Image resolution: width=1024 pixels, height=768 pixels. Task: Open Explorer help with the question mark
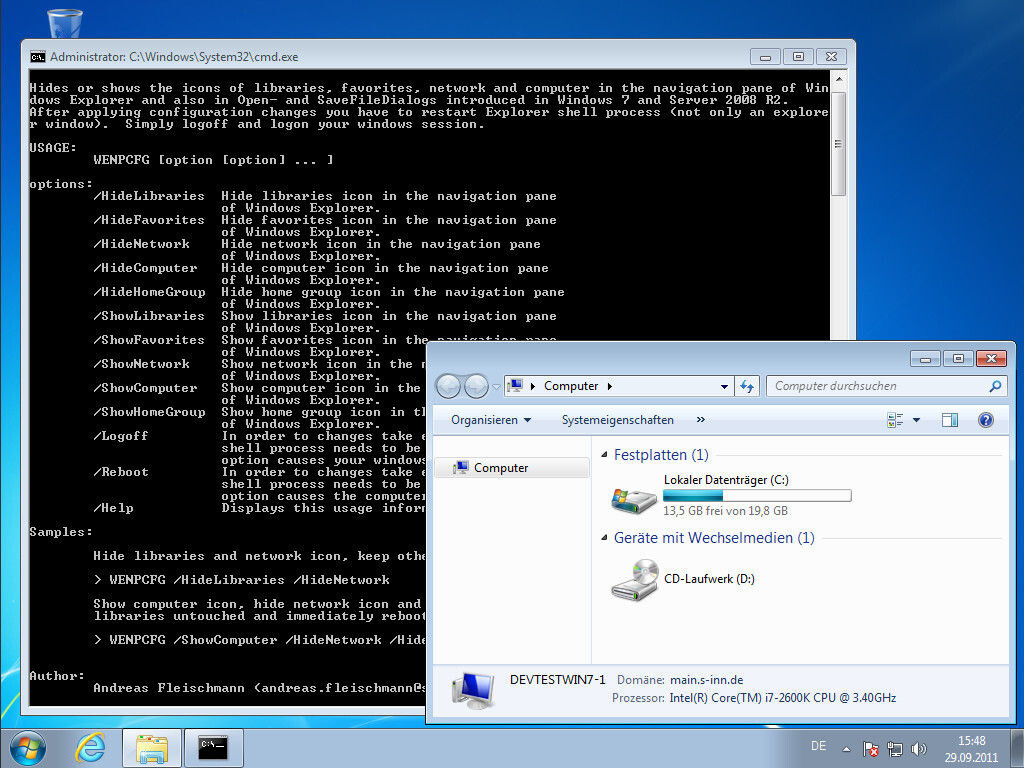coord(985,420)
